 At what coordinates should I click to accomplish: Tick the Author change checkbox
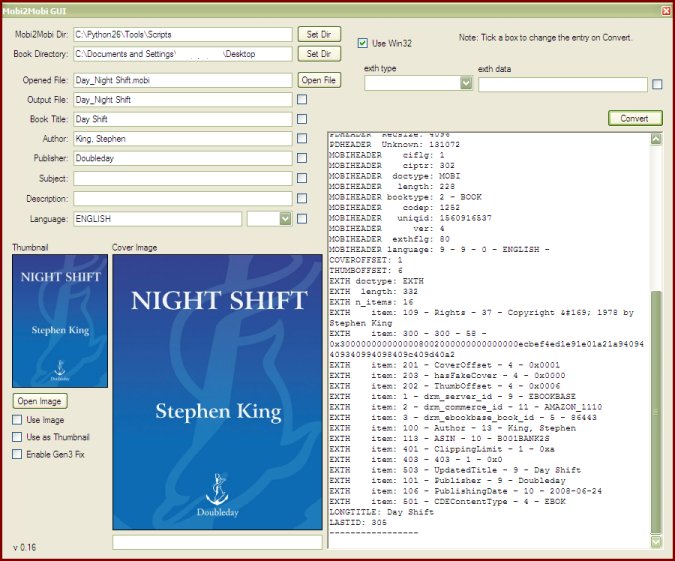coord(302,138)
